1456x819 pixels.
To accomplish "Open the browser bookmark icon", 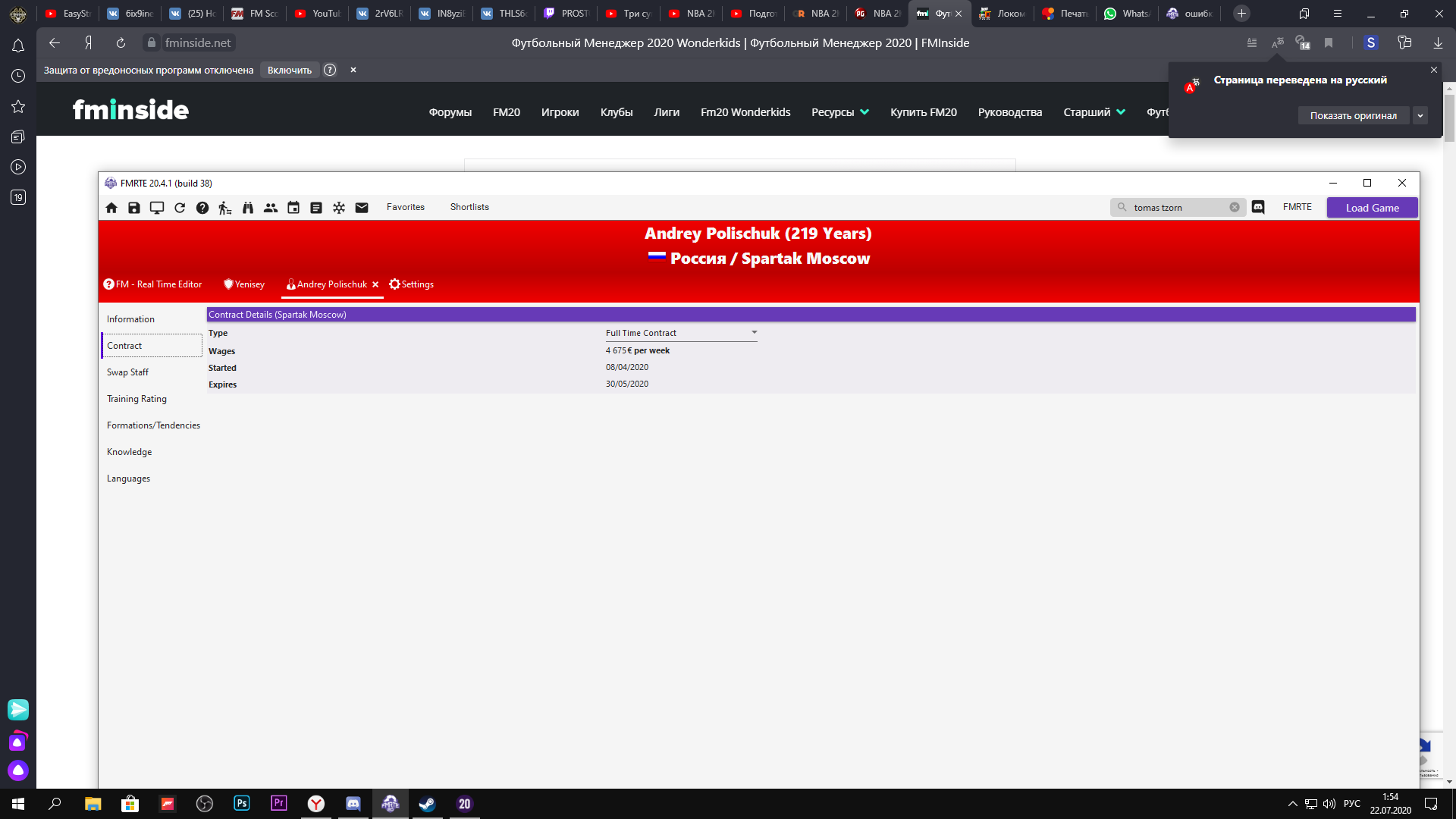I will [x=1329, y=42].
